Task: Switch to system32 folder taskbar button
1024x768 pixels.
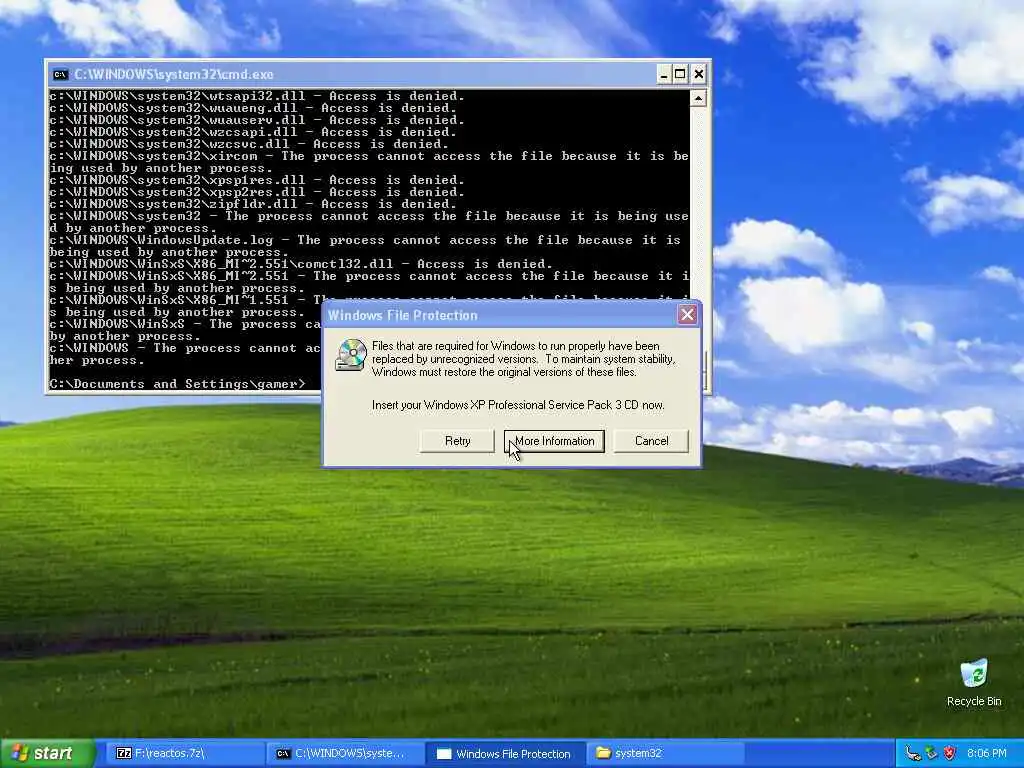Action: pos(666,754)
